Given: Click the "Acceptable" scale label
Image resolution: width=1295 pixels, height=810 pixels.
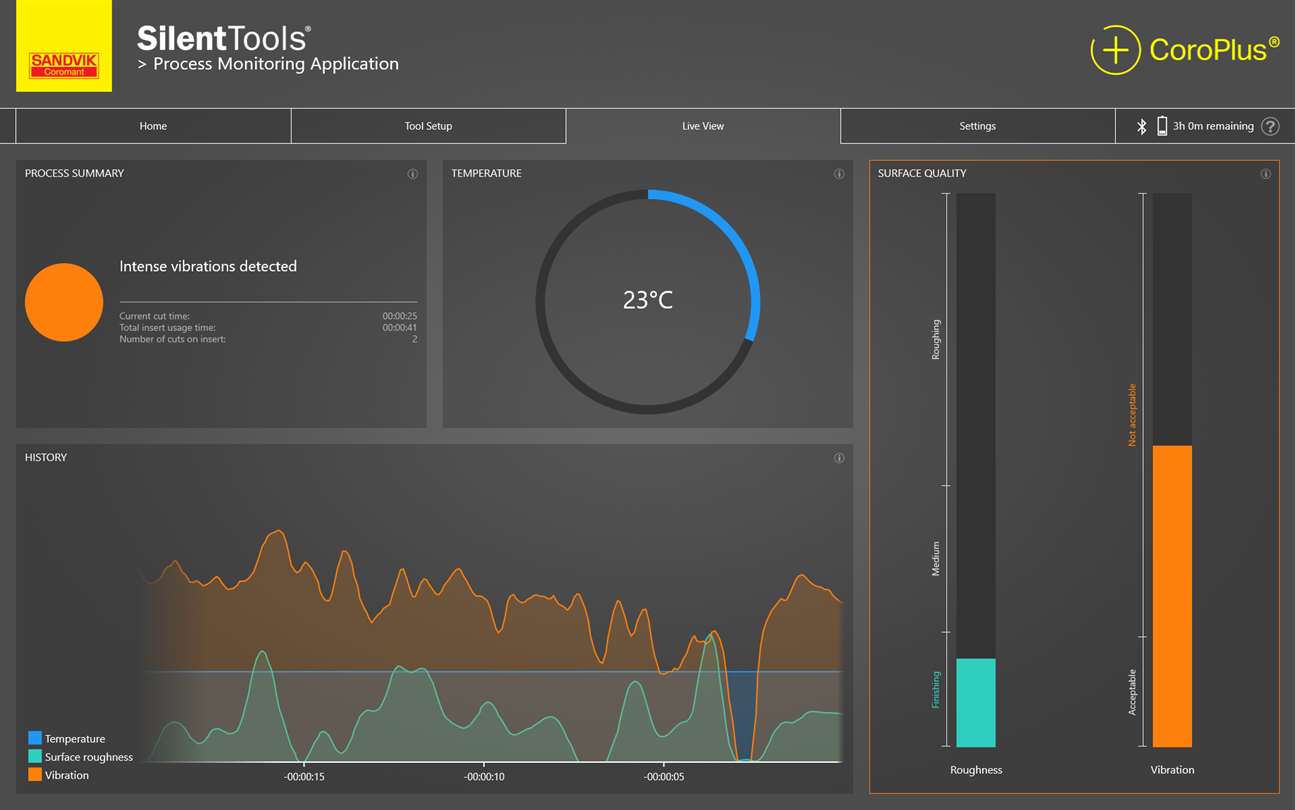Looking at the screenshot, I should click(1132, 692).
